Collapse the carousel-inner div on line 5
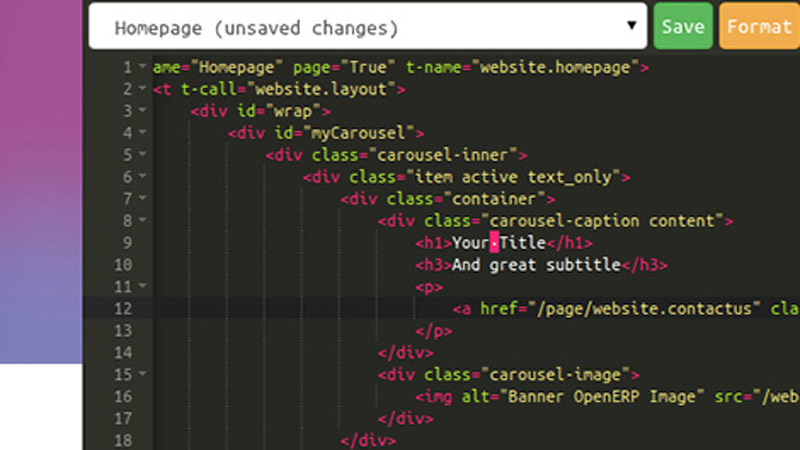This screenshot has width=800, height=450. [x=143, y=155]
